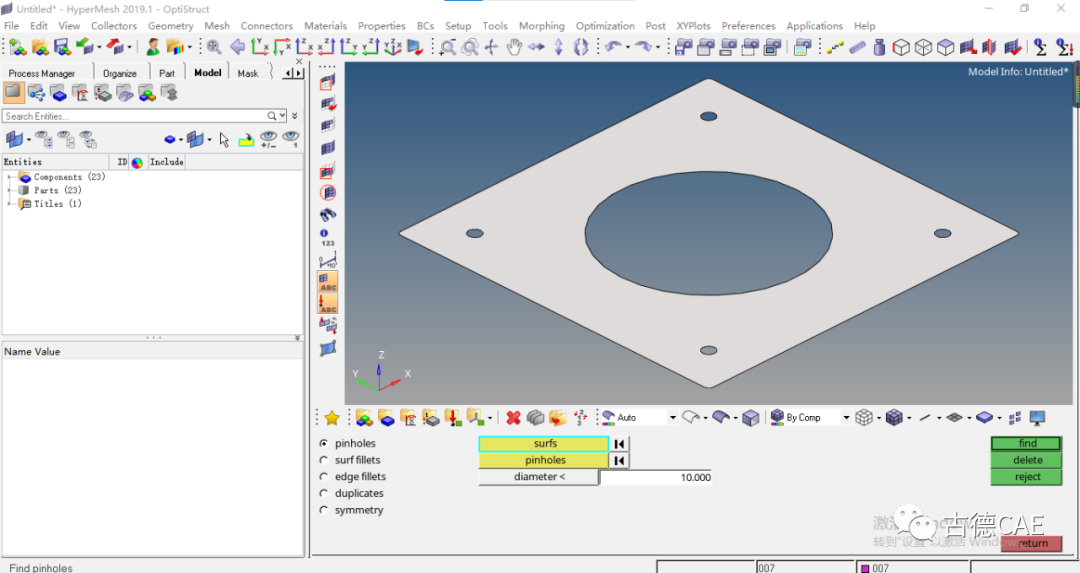Click the red return button
The height and width of the screenshot is (573, 1080).
(1032, 543)
